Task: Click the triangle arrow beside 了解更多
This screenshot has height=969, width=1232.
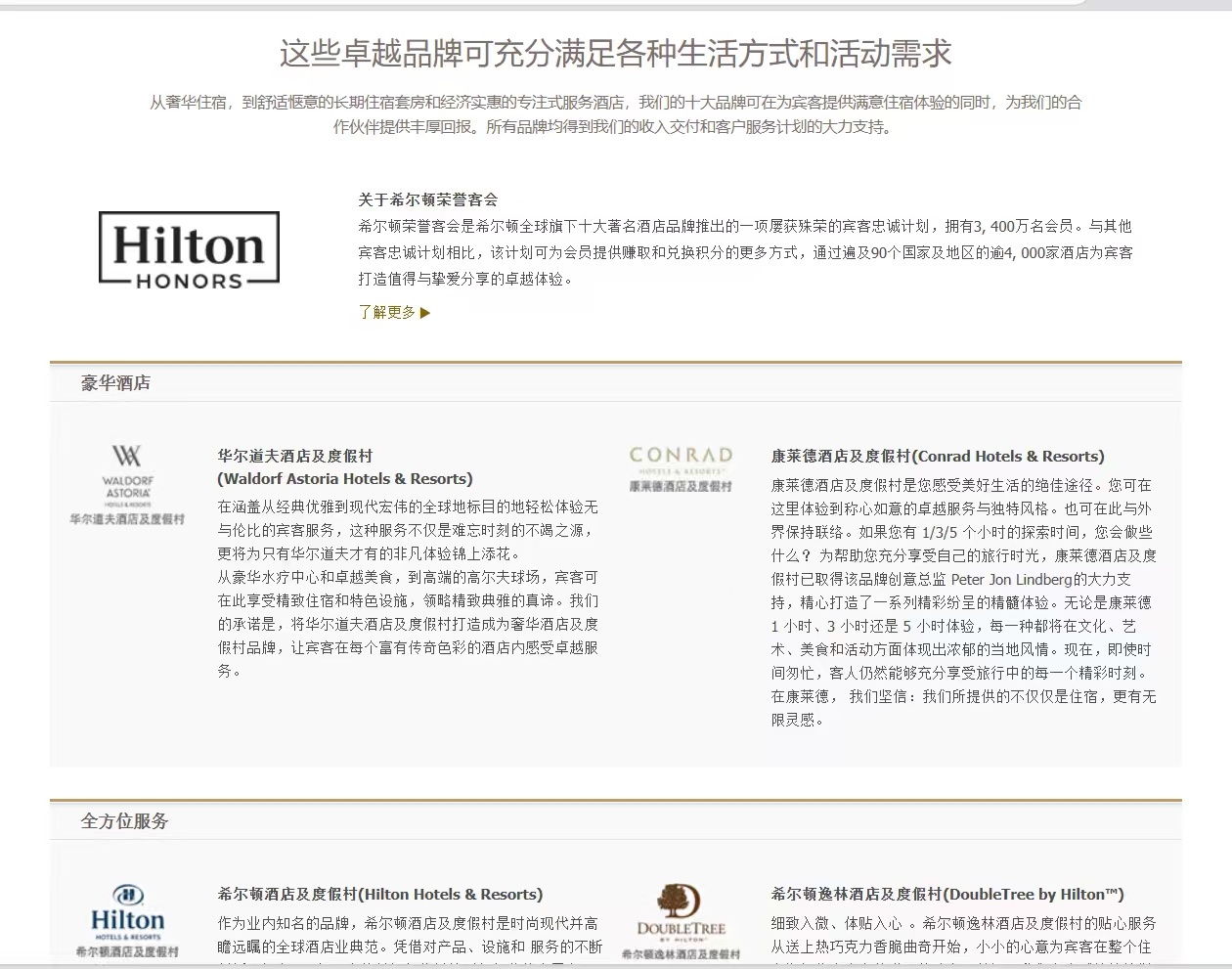Action: pos(425,313)
